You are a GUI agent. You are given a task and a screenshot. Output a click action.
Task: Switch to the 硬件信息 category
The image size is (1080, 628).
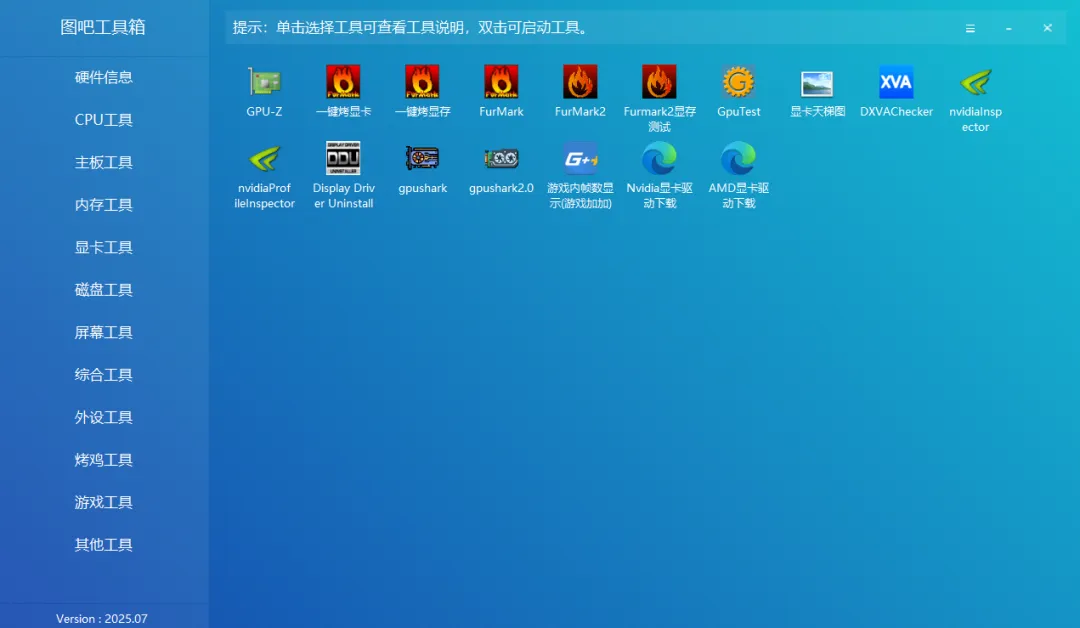(x=103, y=77)
